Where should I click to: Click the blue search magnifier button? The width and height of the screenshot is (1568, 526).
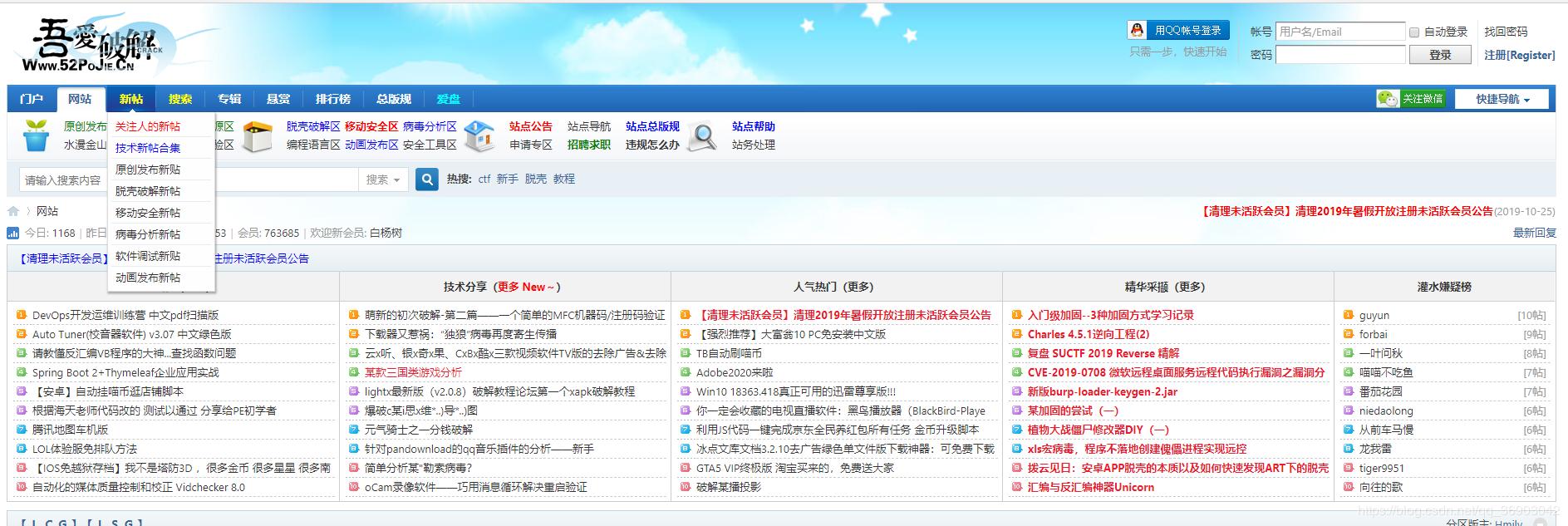[x=427, y=179]
